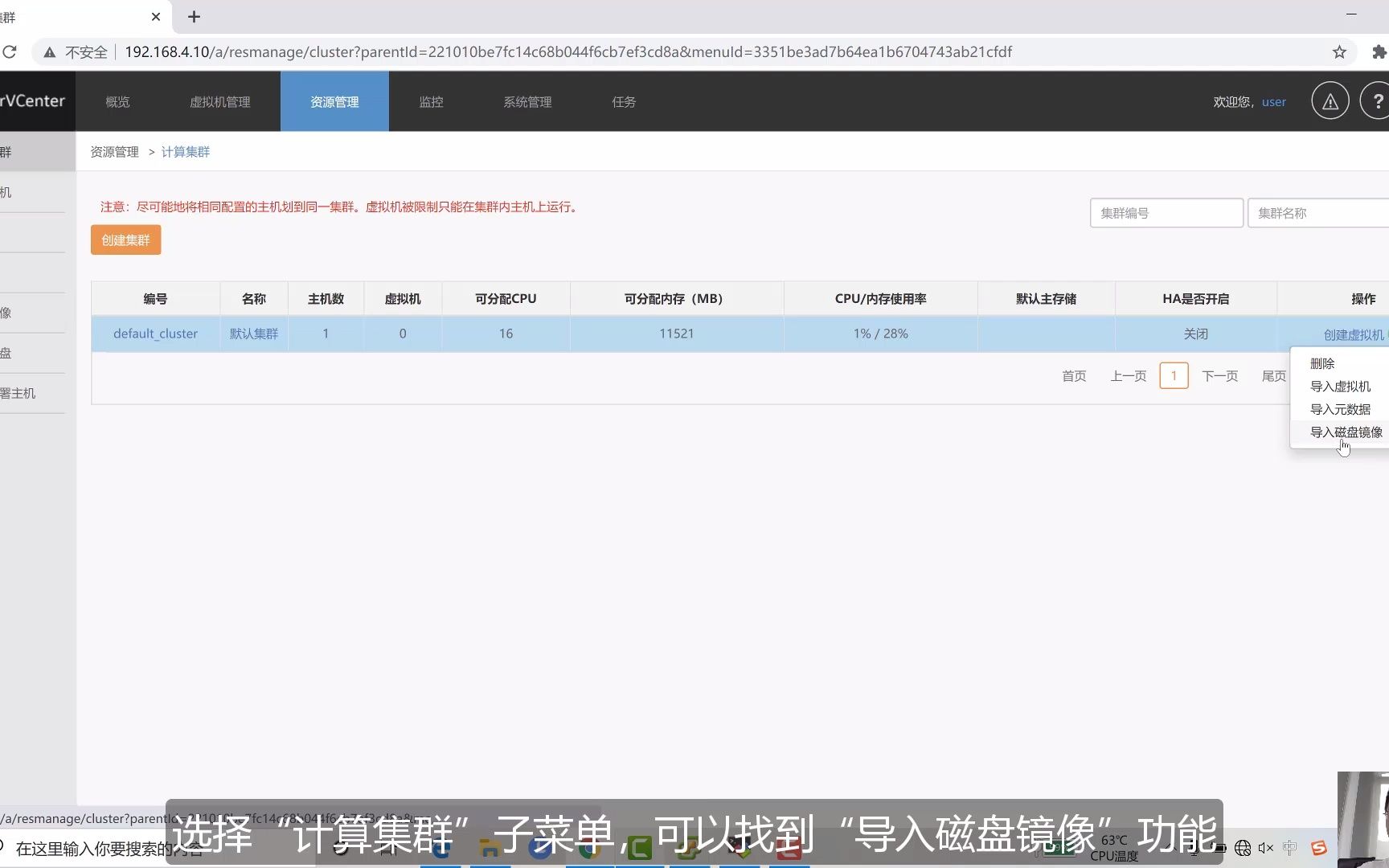
Task: Click the network globe tray icon
Action: click(x=1243, y=848)
